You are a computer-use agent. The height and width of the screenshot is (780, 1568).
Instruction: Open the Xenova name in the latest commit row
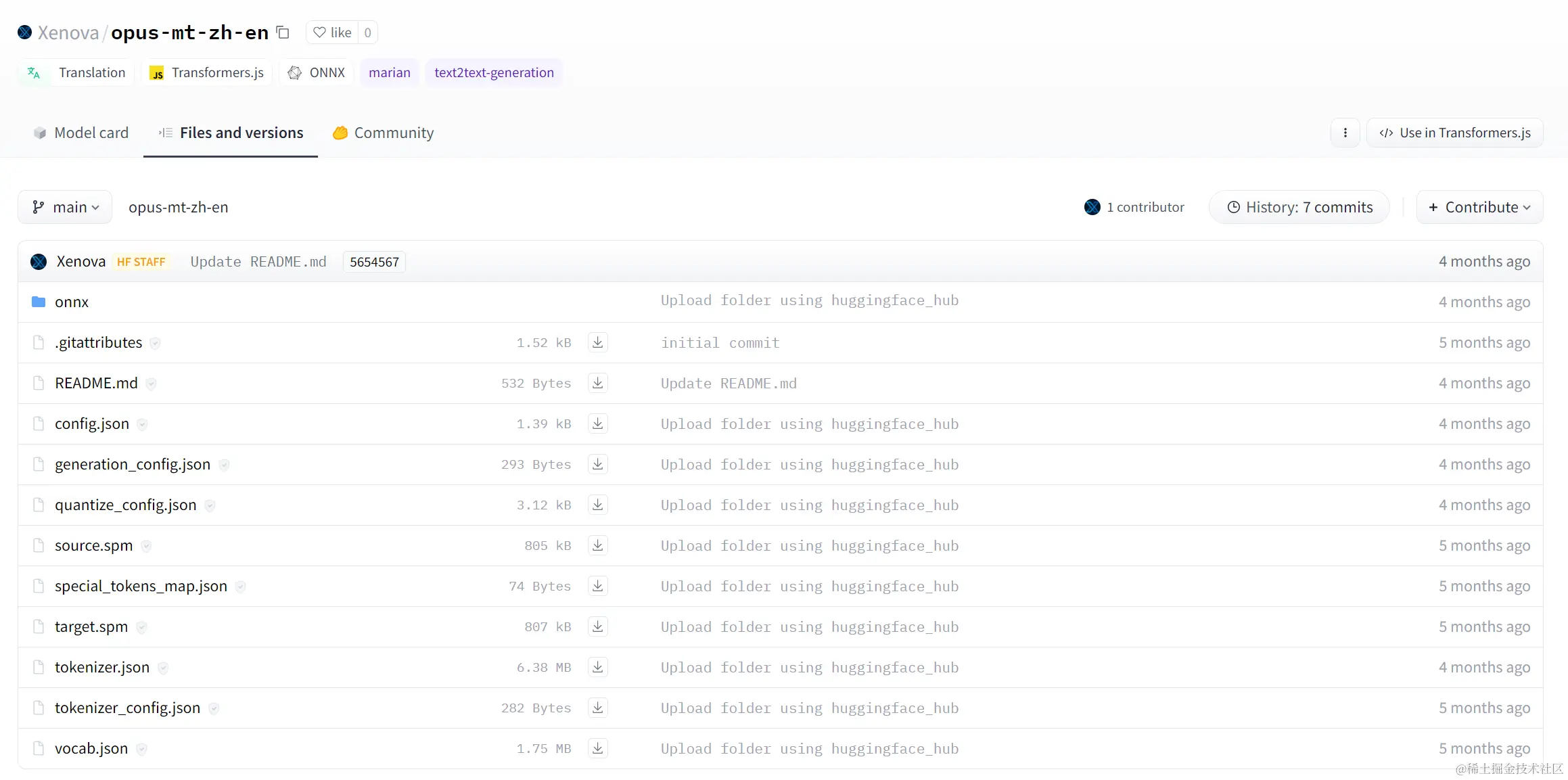[81, 262]
